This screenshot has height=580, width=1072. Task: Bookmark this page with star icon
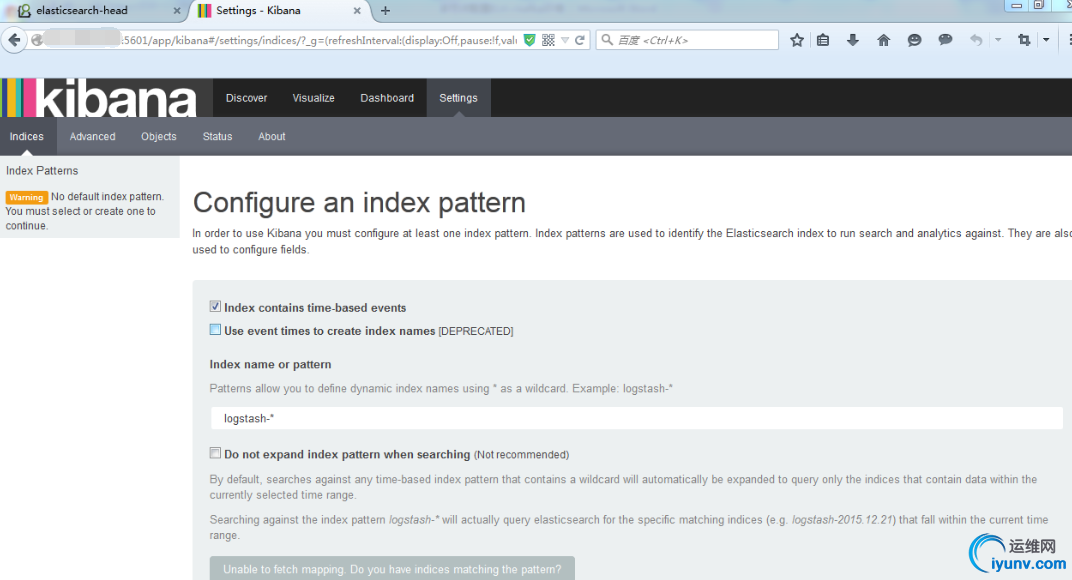point(796,40)
